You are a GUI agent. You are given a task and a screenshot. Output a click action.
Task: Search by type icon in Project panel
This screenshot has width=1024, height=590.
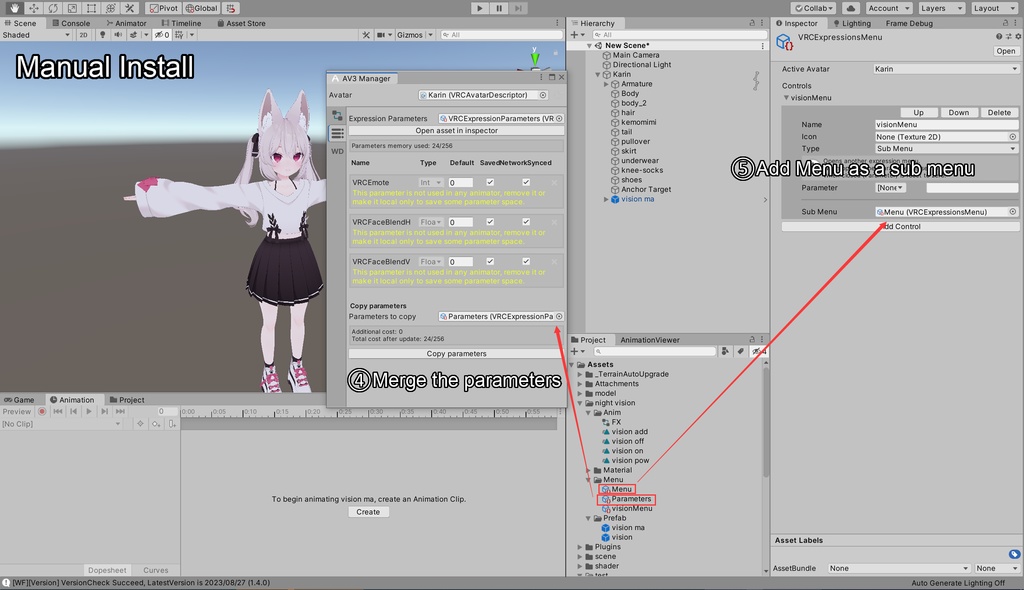point(725,352)
